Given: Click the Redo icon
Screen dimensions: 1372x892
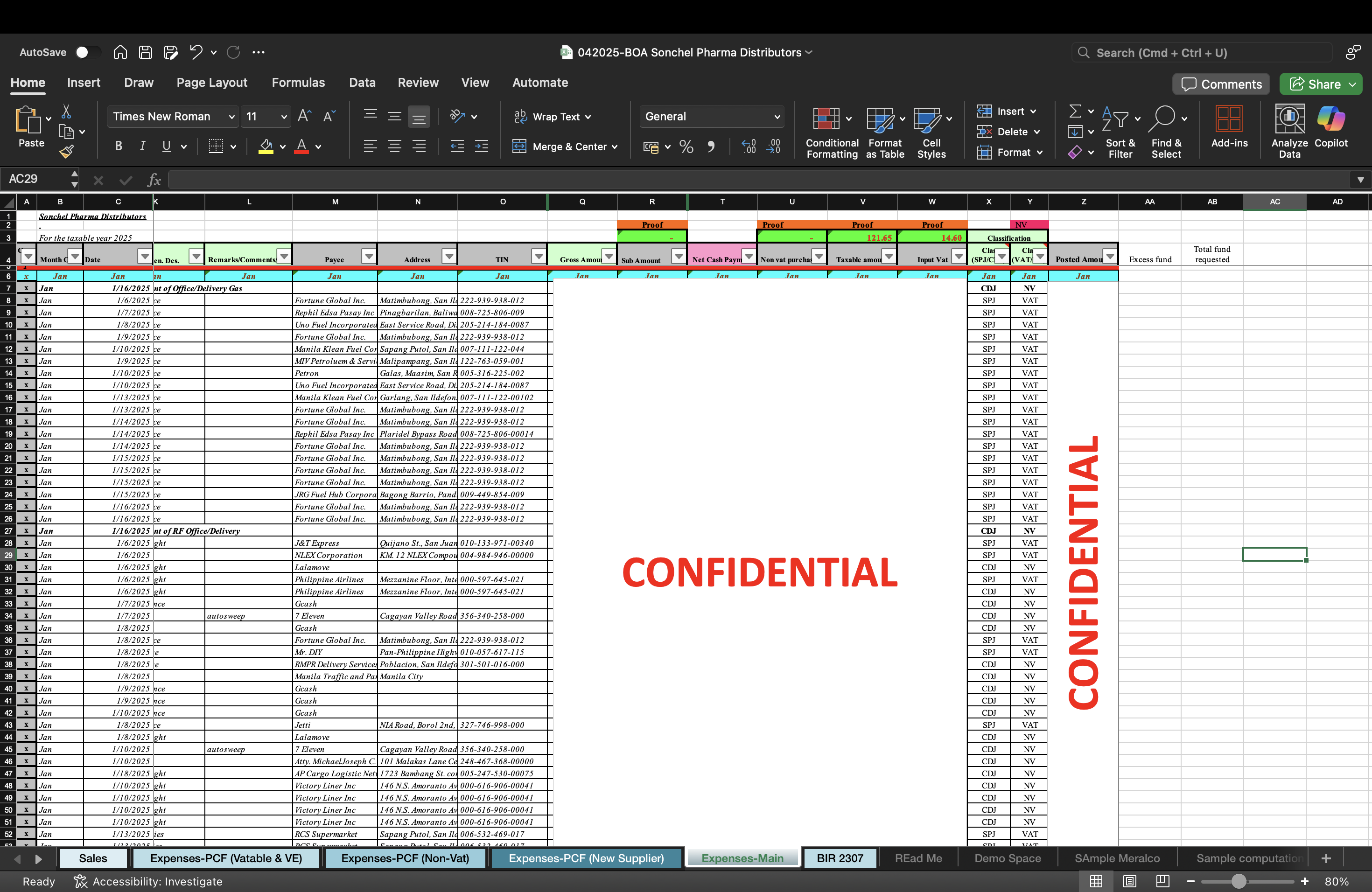Looking at the screenshot, I should [x=233, y=52].
